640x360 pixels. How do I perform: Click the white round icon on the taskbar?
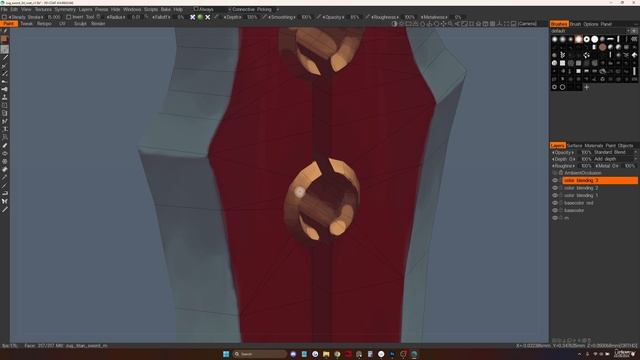point(381,354)
